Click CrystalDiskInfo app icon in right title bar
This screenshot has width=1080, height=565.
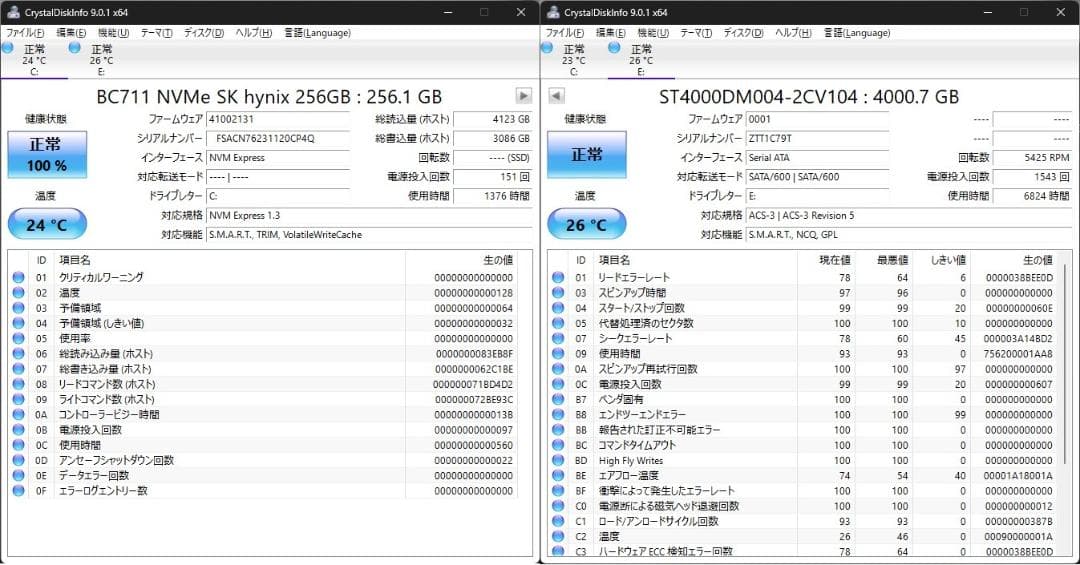tap(552, 12)
